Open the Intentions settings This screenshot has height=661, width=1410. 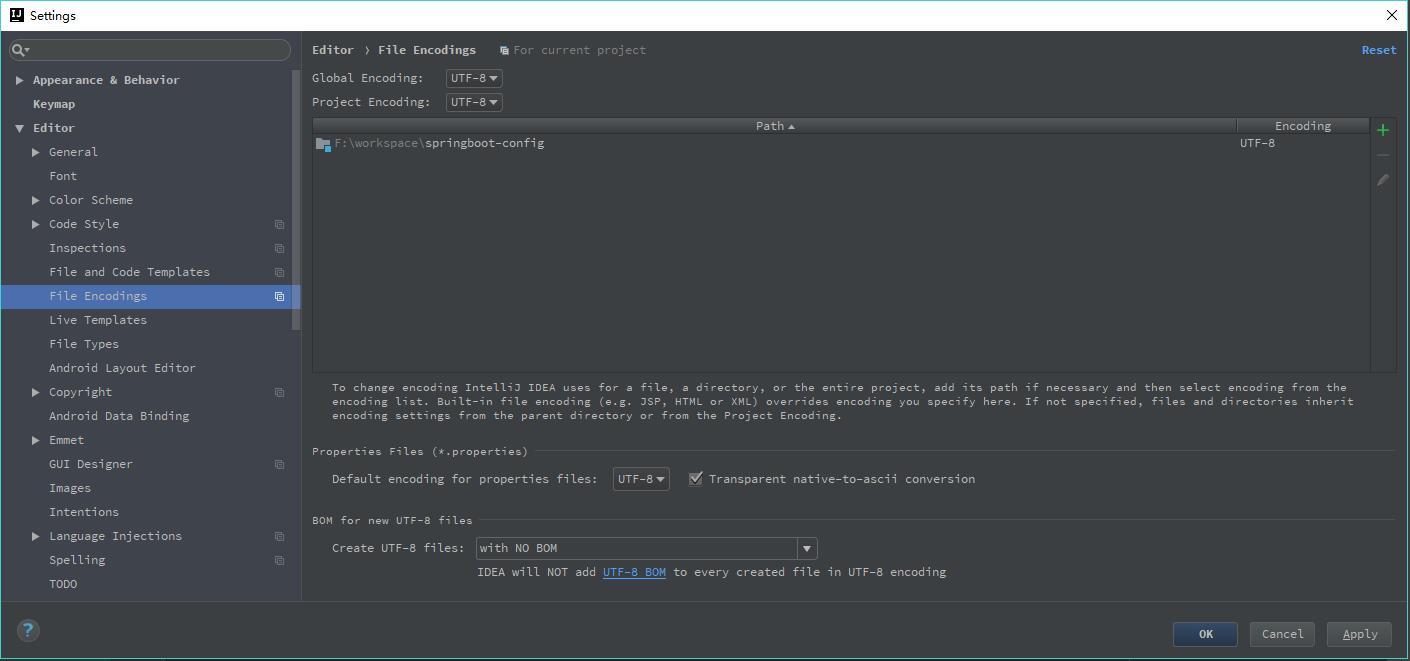84,512
